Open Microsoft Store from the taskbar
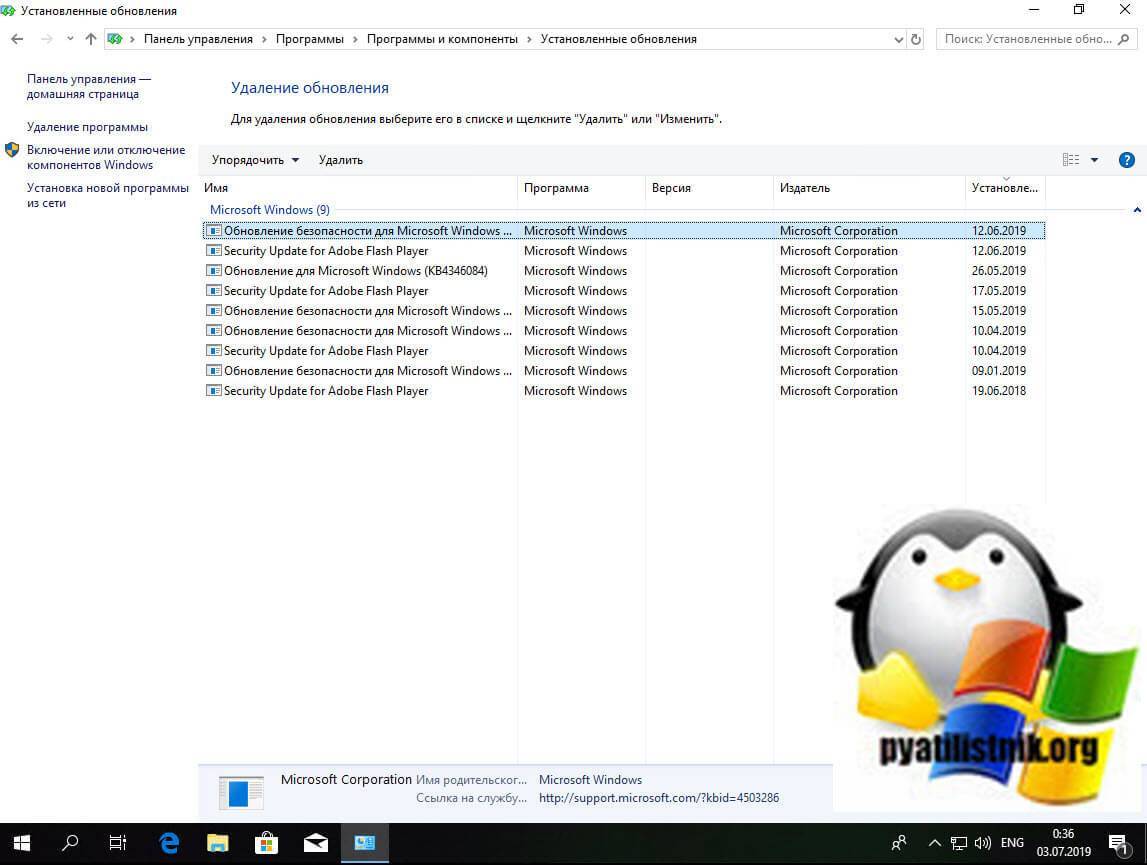1147x865 pixels. [267, 843]
